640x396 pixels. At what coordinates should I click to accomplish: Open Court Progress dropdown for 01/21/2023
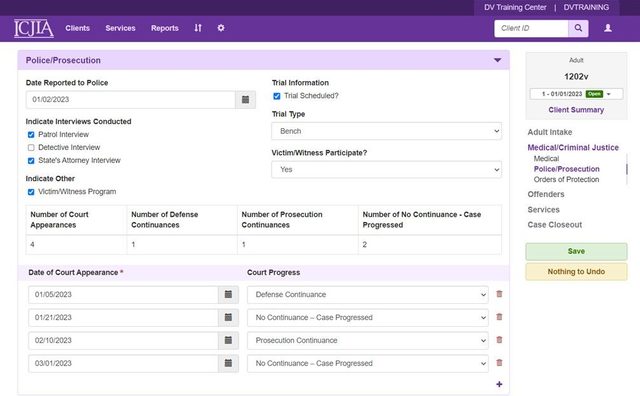coord(367,317)
